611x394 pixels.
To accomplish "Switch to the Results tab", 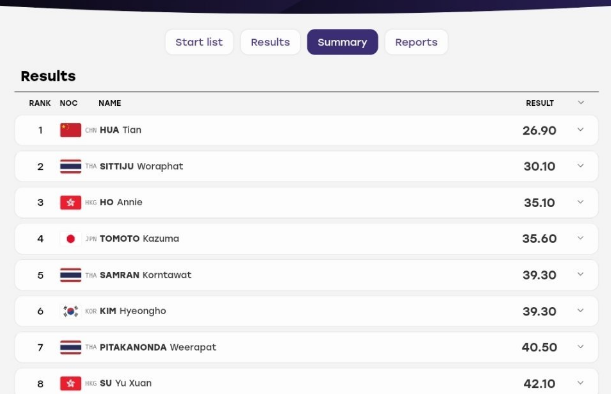I will click(x=270, y=42).
